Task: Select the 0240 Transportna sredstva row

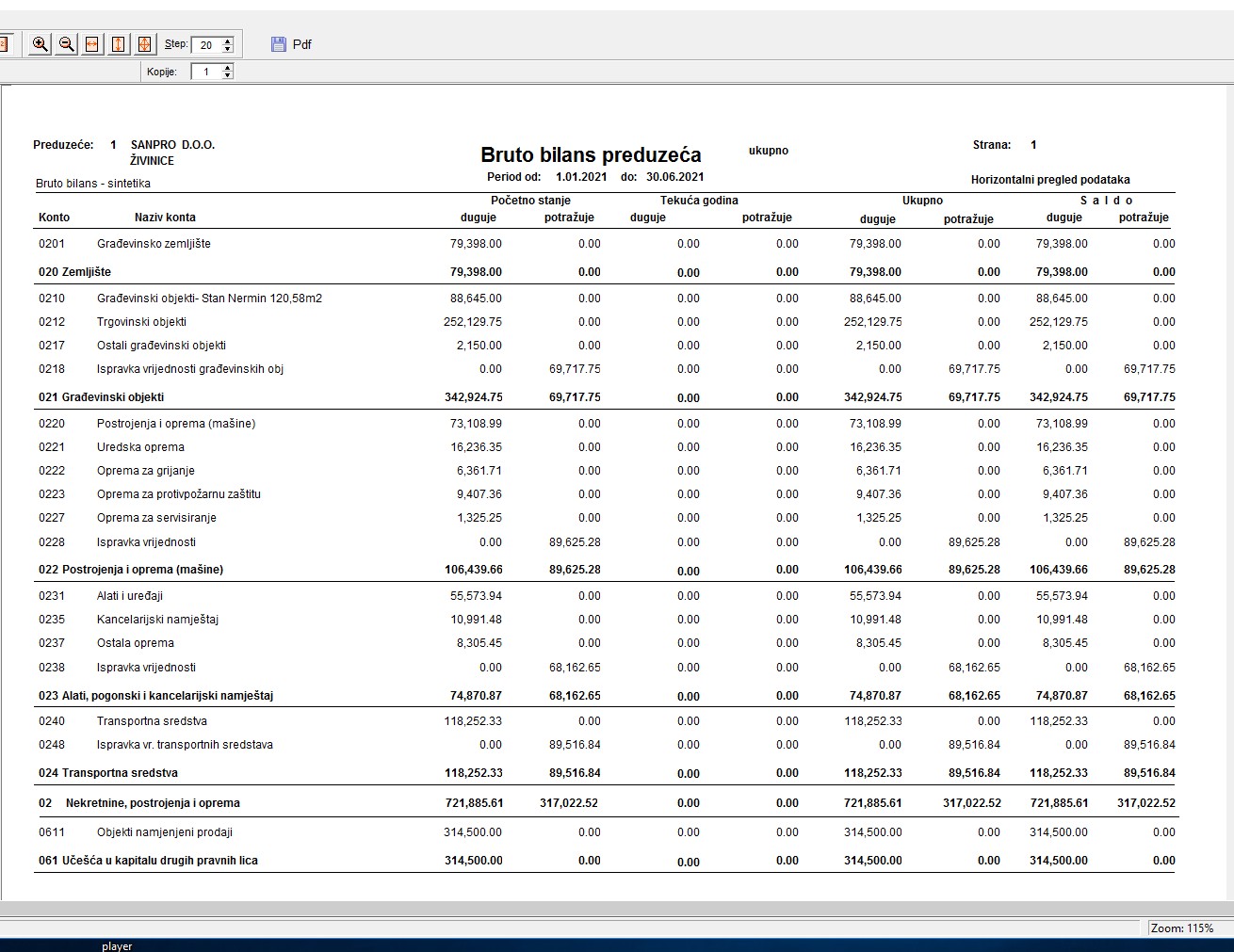Action: tap(151, 721)
